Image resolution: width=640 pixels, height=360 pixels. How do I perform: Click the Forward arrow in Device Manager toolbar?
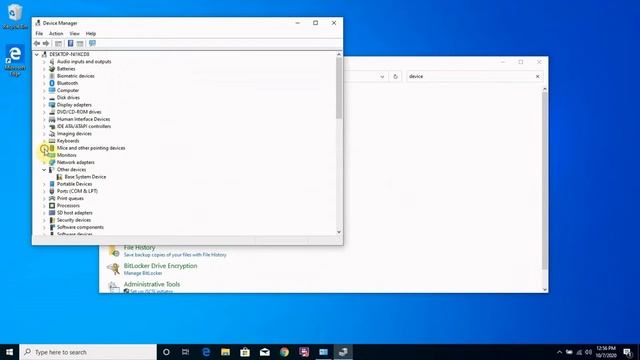tap(46, 43)
